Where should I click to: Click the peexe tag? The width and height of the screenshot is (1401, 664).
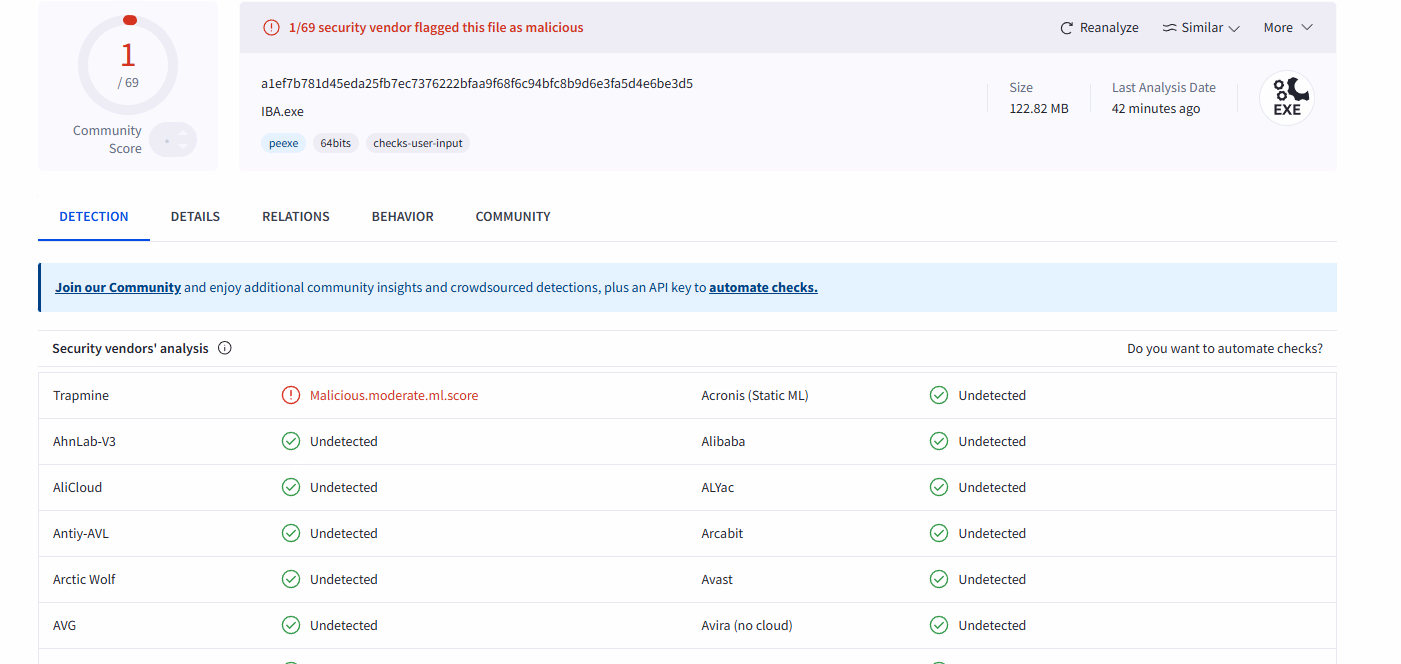(x=284, y=143)
